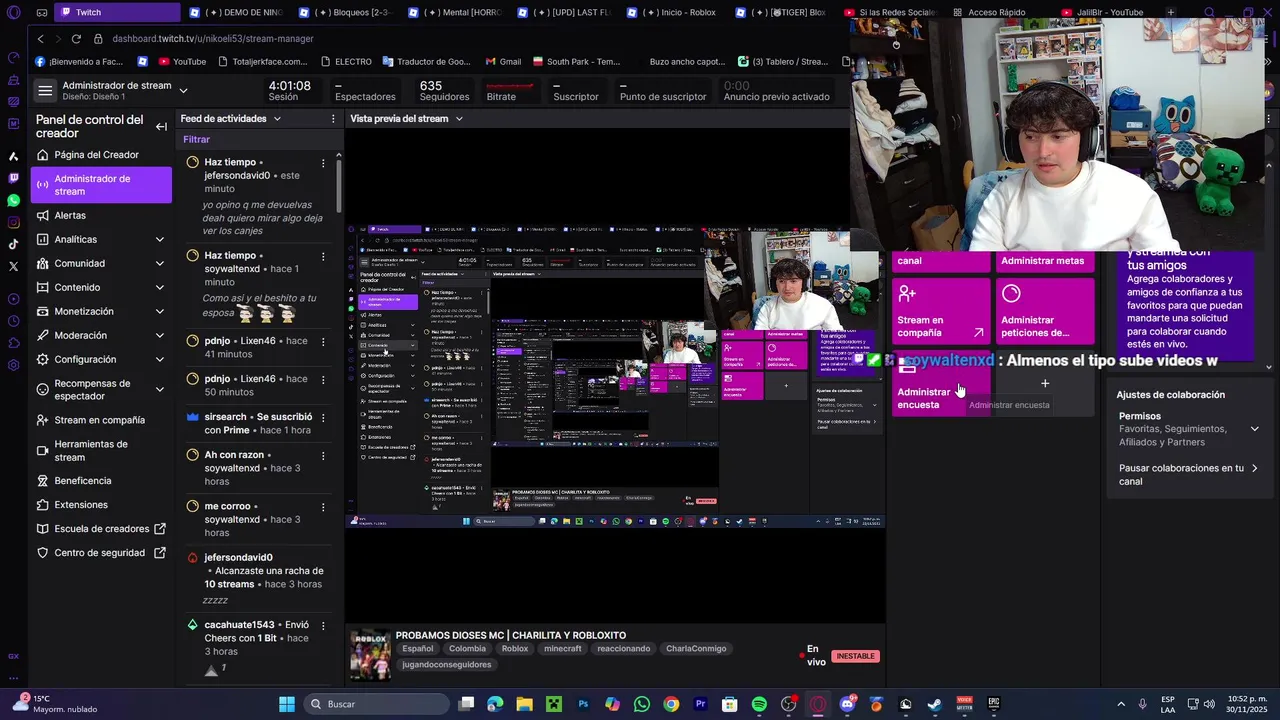Open Beneficencia sidebar item
Viewport: 1280px width, 720px height.
[x=100, y=481]
